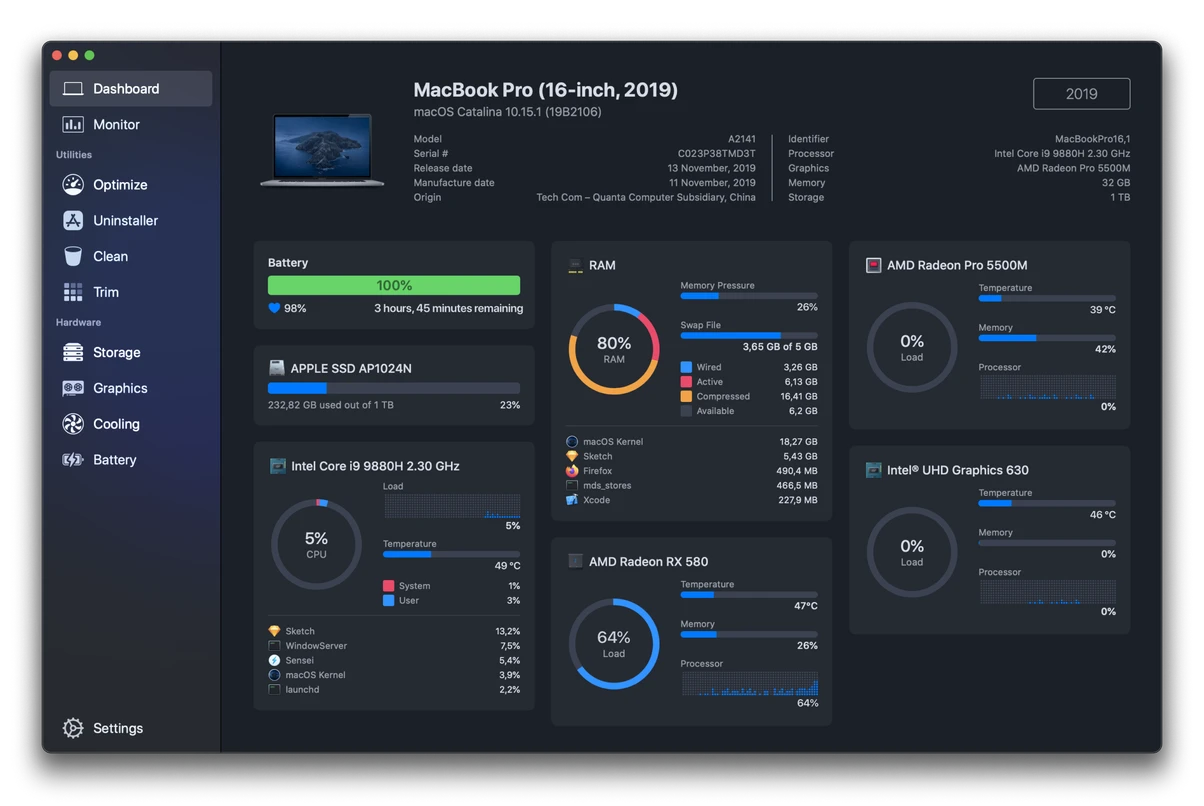Click the battery 100% charge bar

394,286
